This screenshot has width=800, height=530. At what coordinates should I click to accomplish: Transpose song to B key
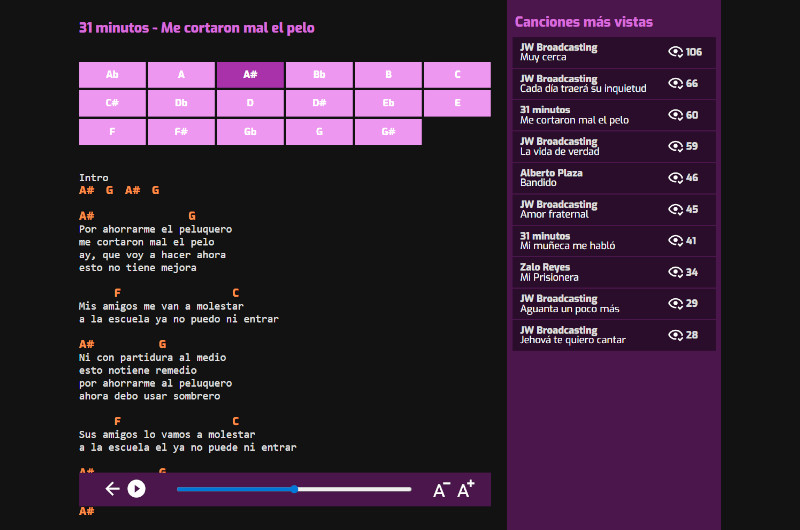pos(388,74)
